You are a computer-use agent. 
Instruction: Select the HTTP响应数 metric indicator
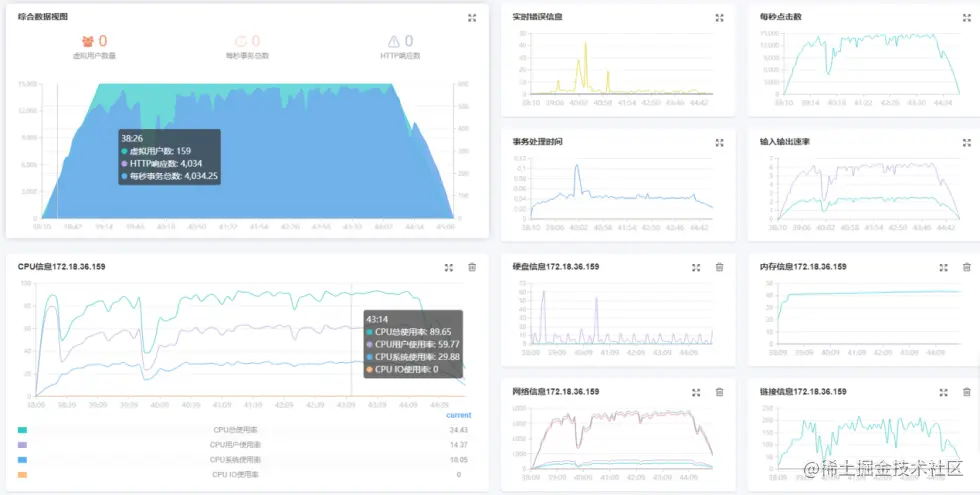401,47
